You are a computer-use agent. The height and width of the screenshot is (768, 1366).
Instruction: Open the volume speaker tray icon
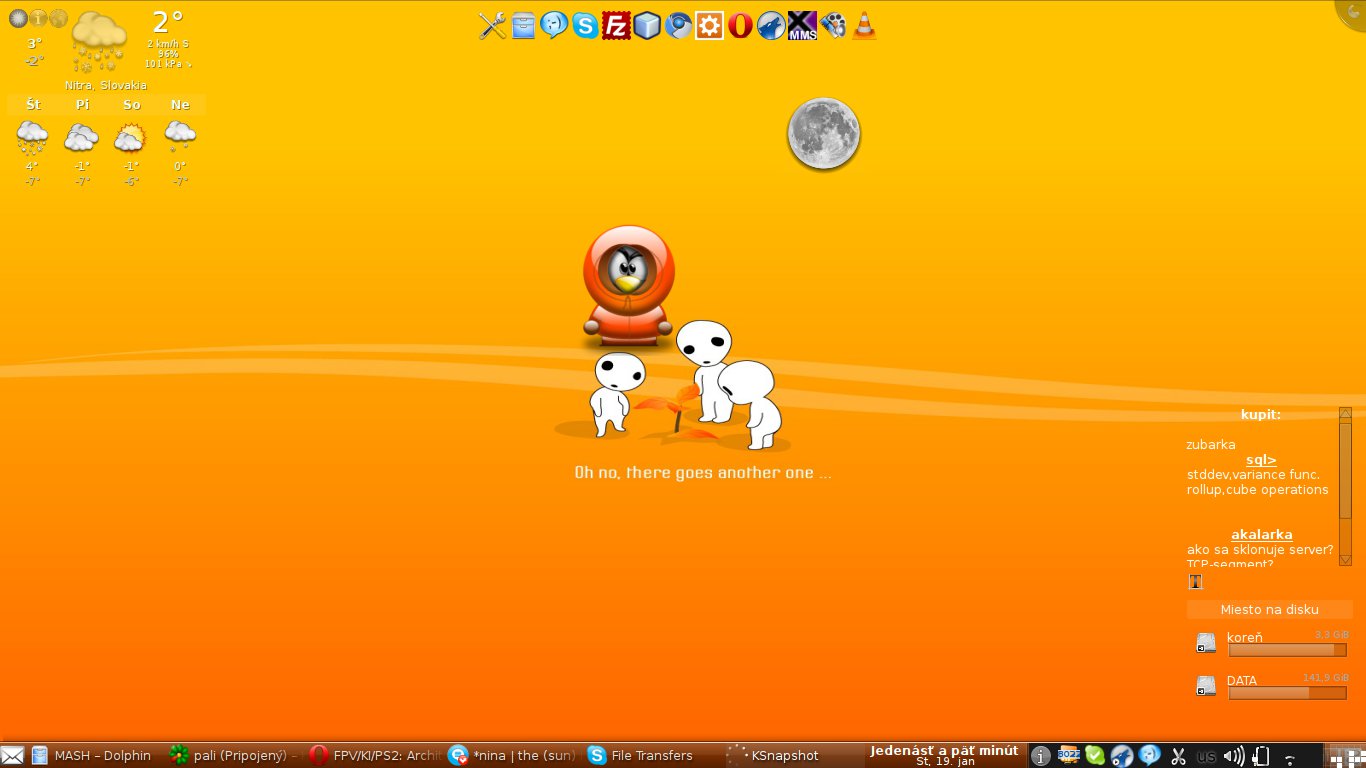click(x=1234, y=756)
